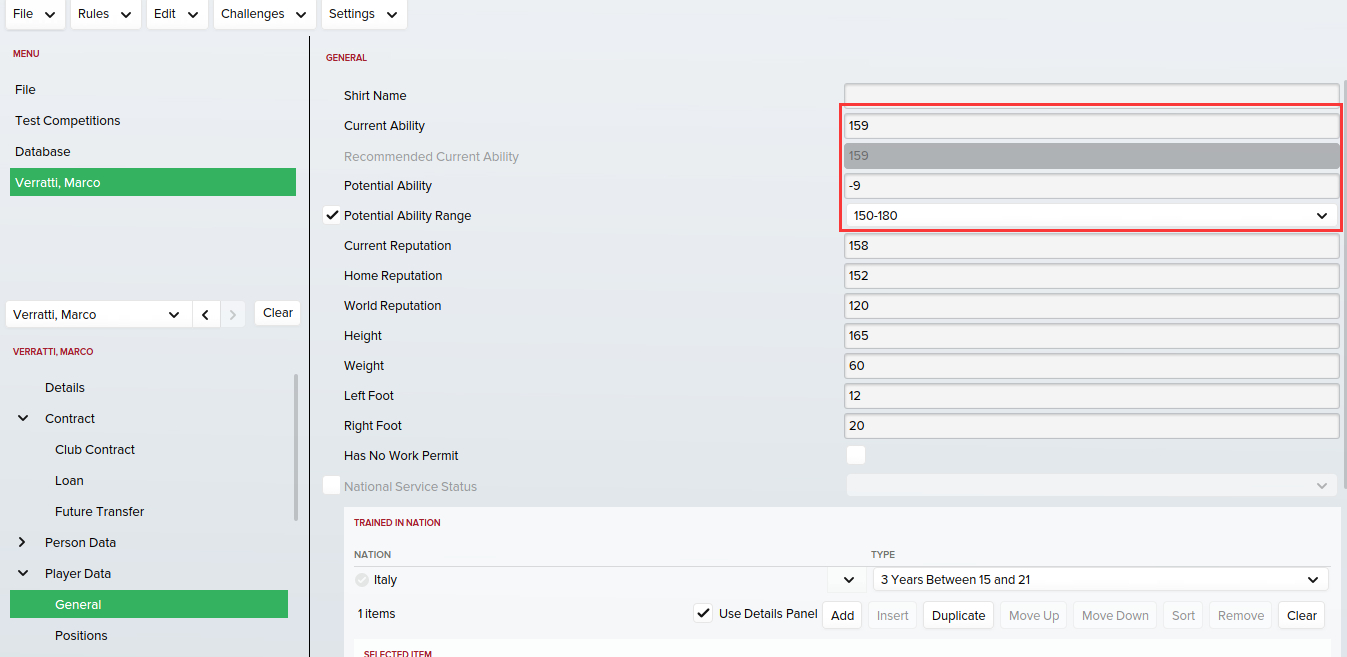Expand the Person Data tree section
Viewport: 1347px width, 657px height.
[23, 542]
